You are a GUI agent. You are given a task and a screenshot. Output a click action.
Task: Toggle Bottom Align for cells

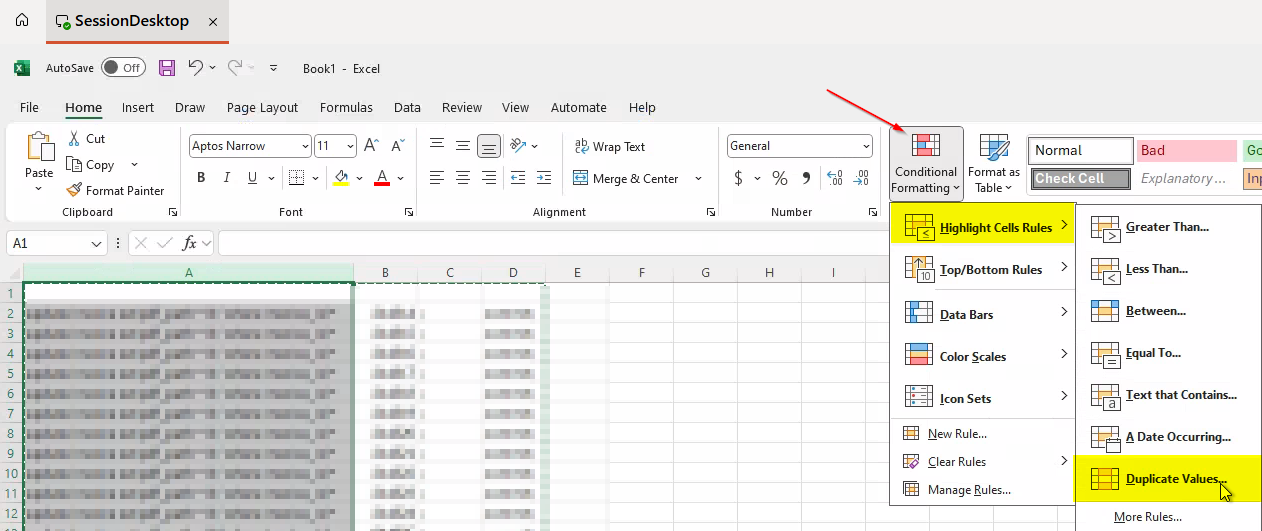click(x=489, y=146)
